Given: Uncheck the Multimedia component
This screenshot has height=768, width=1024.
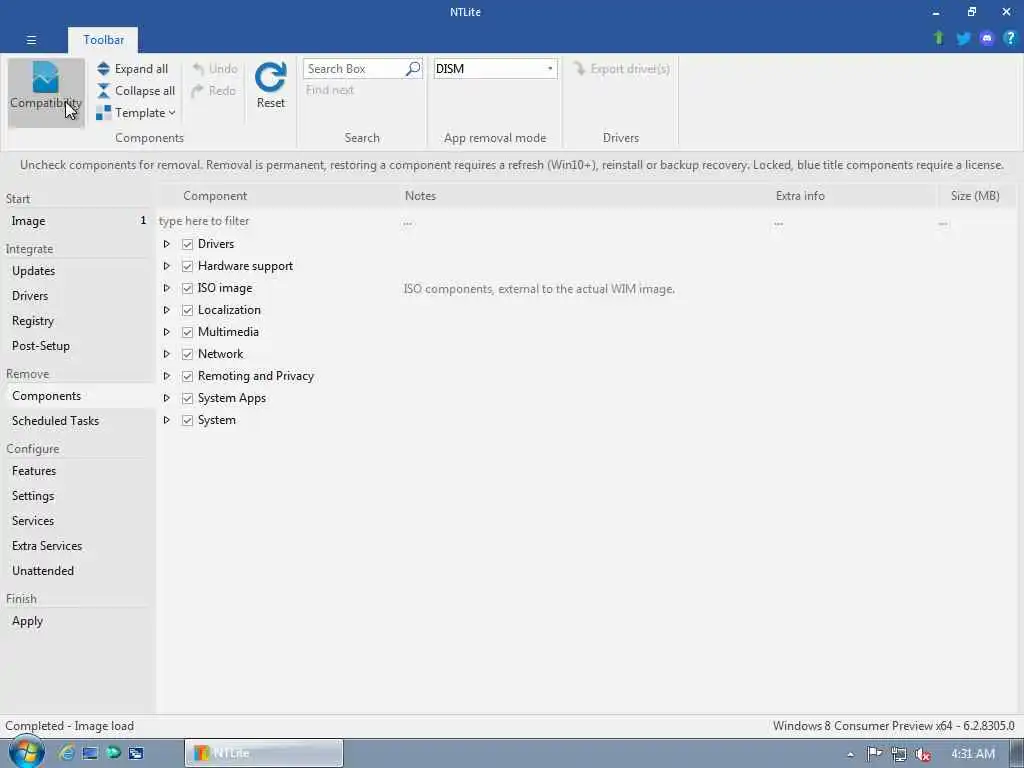Looking at the screenshot, I should pos(187,332).
